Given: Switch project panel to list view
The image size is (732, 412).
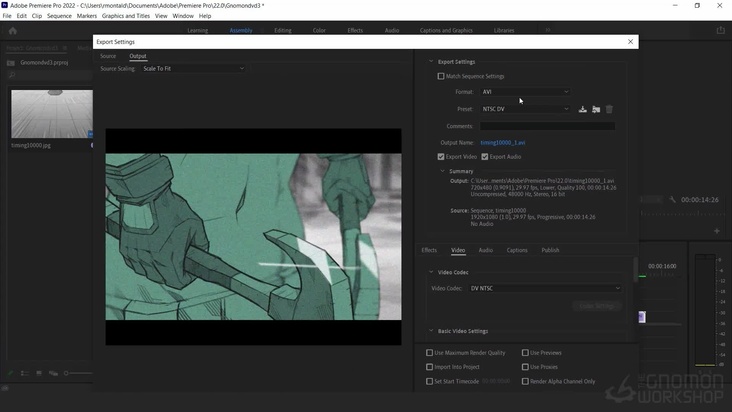Looking at the screenshot, I should click(x=25, y=373).
